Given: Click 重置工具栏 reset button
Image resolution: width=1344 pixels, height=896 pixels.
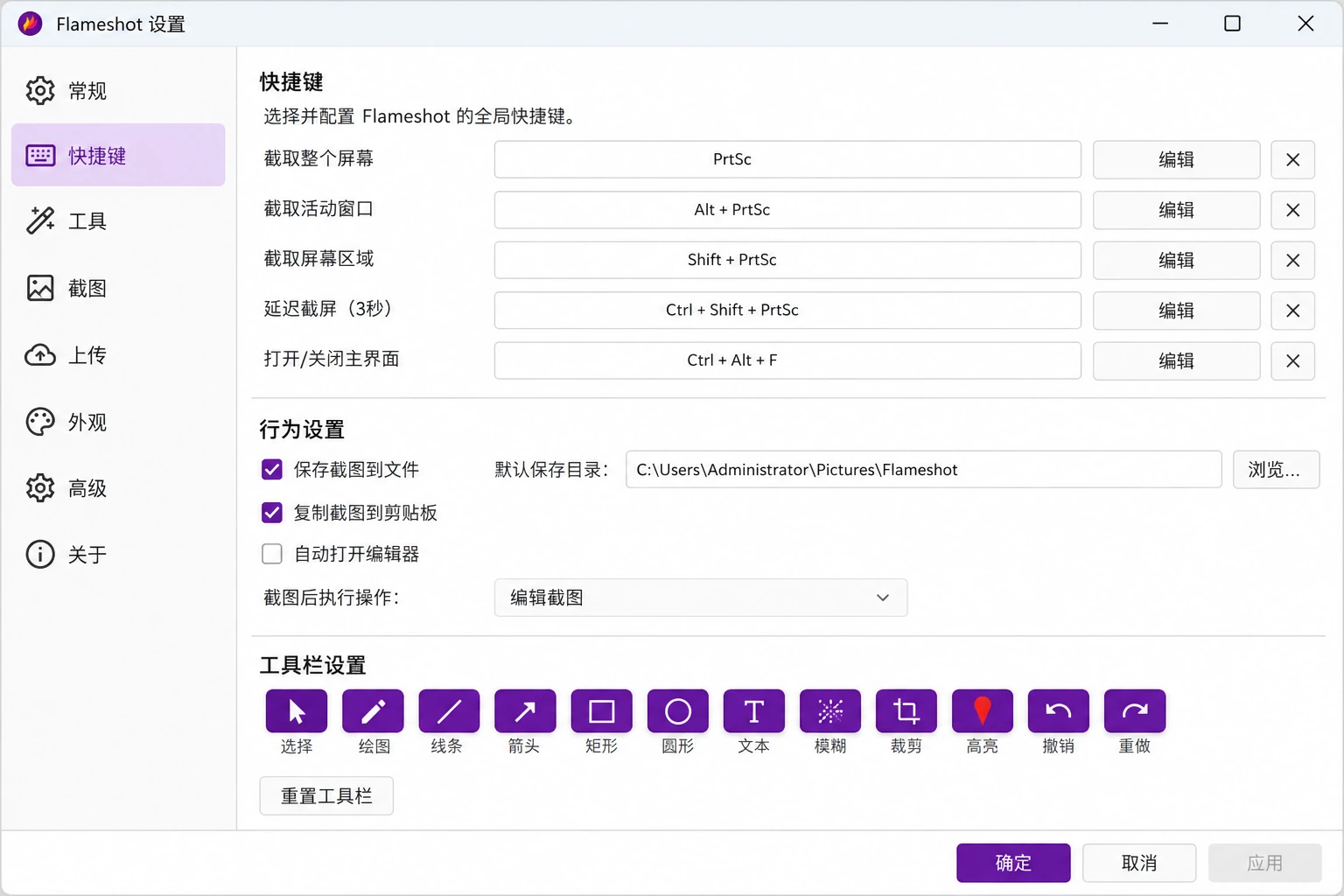Looking at the screenshot, I should coord(326,795).
